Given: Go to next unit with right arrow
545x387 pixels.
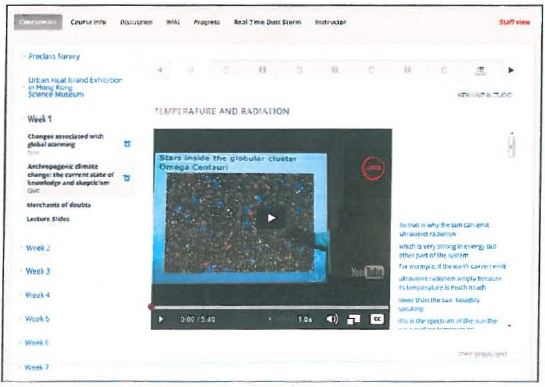Looking at the screenshot, I should click(x=511, y=70).
